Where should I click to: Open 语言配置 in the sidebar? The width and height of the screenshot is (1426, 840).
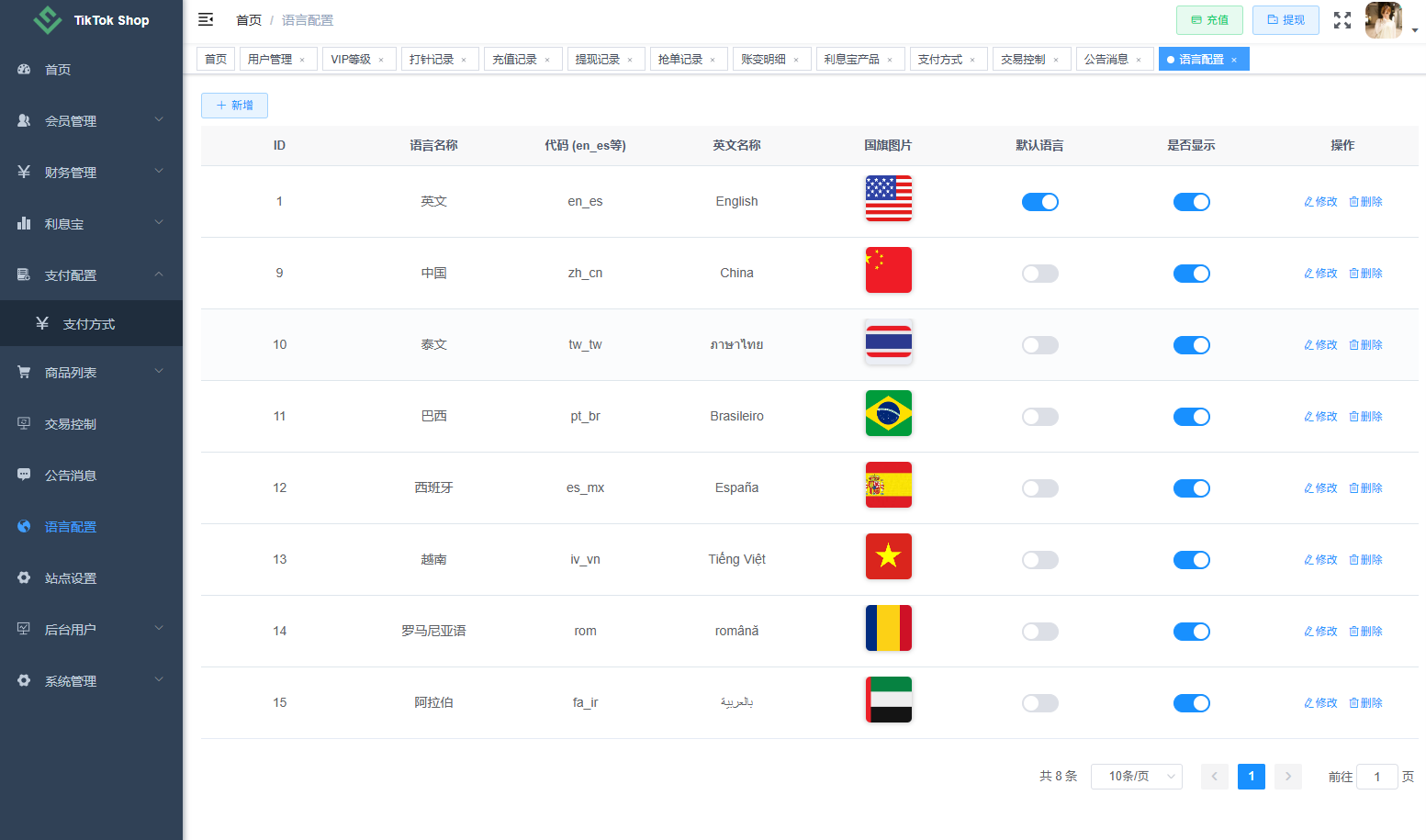[91, 527]
